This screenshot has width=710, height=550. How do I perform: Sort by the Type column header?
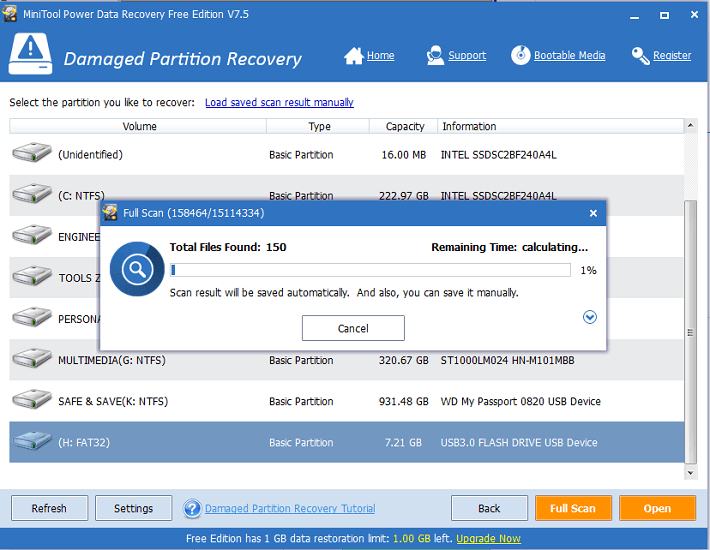coord(318,126)
